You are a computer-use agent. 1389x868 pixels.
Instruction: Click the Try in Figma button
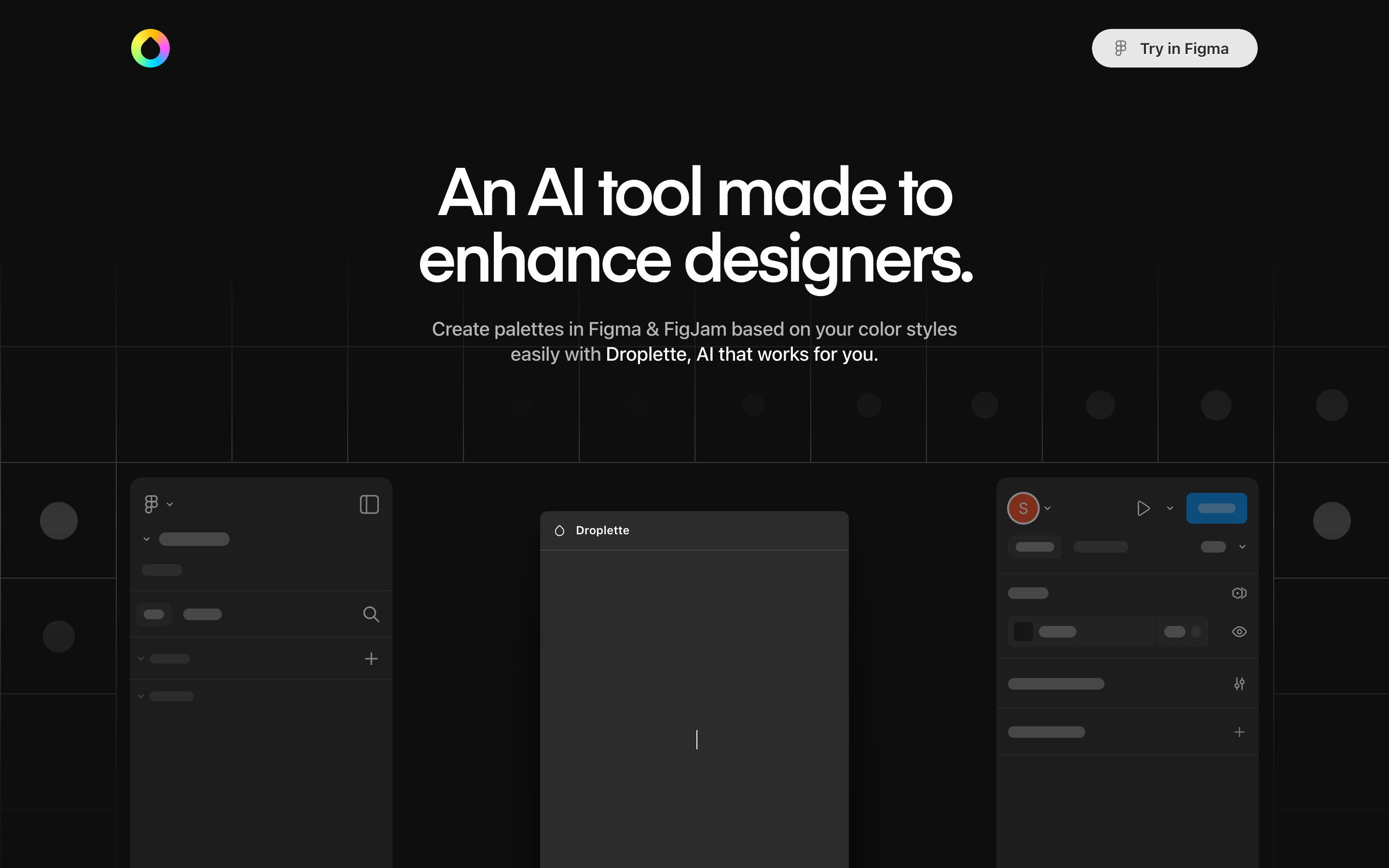coord(1174,48)
